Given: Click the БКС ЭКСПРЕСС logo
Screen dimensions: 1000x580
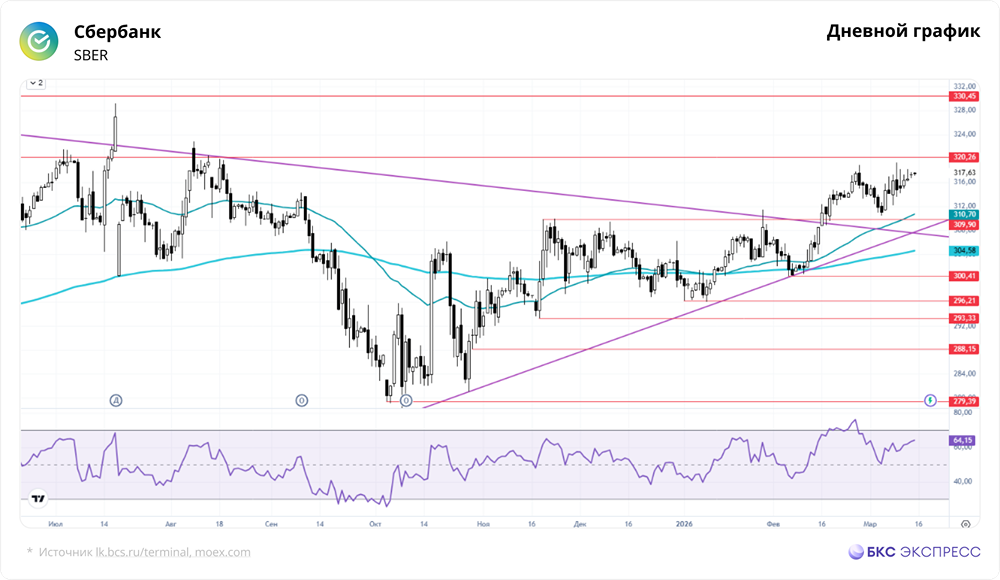Looking at the screenshot, I should click(x=914, y=552).
